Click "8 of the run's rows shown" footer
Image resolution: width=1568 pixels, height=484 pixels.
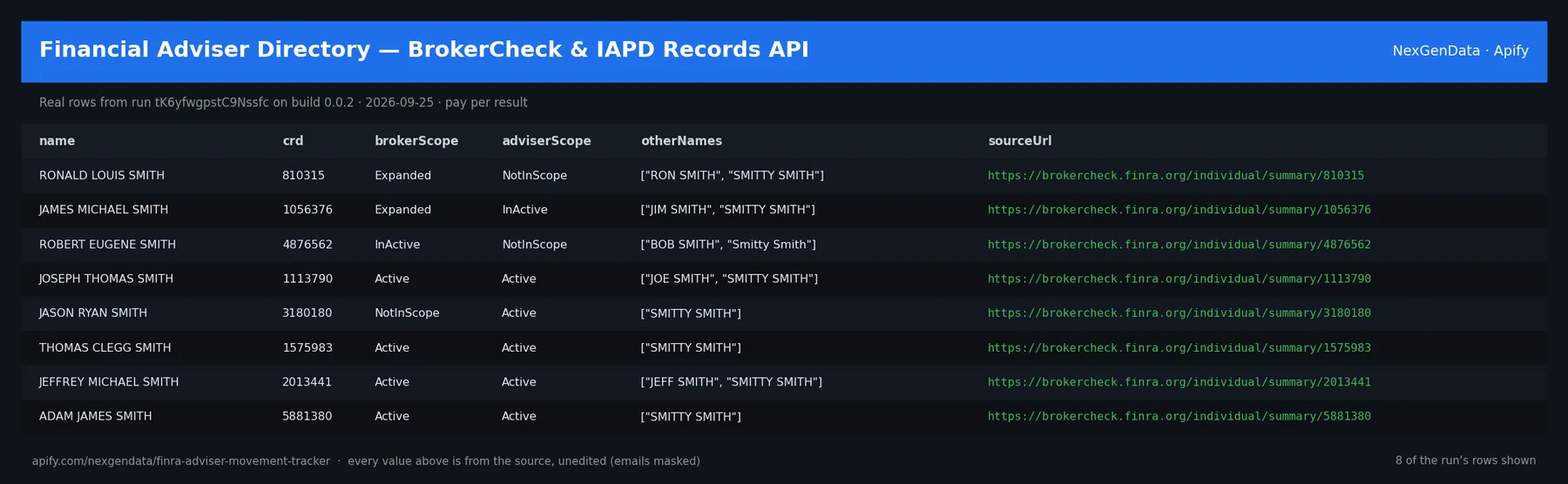pos(1465,460)
